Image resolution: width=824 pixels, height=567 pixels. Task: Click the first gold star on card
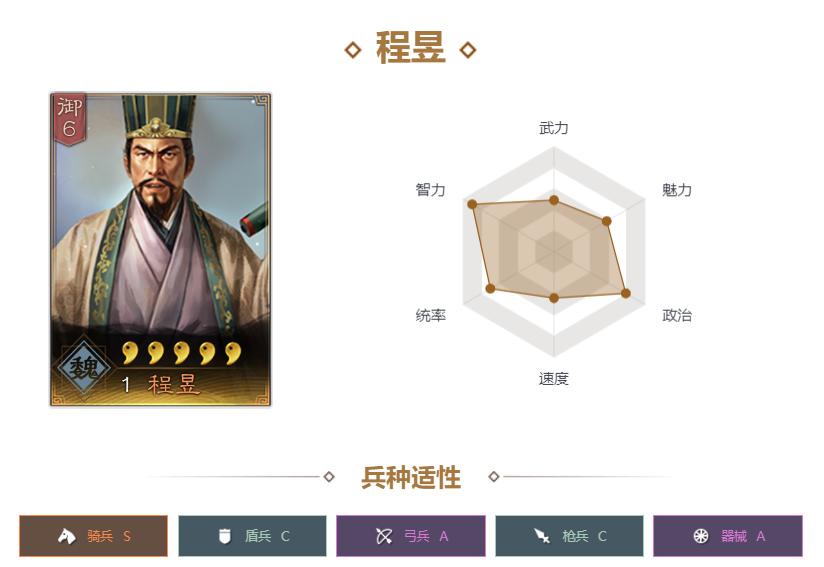pyautogui.click(x=130, y=353)
